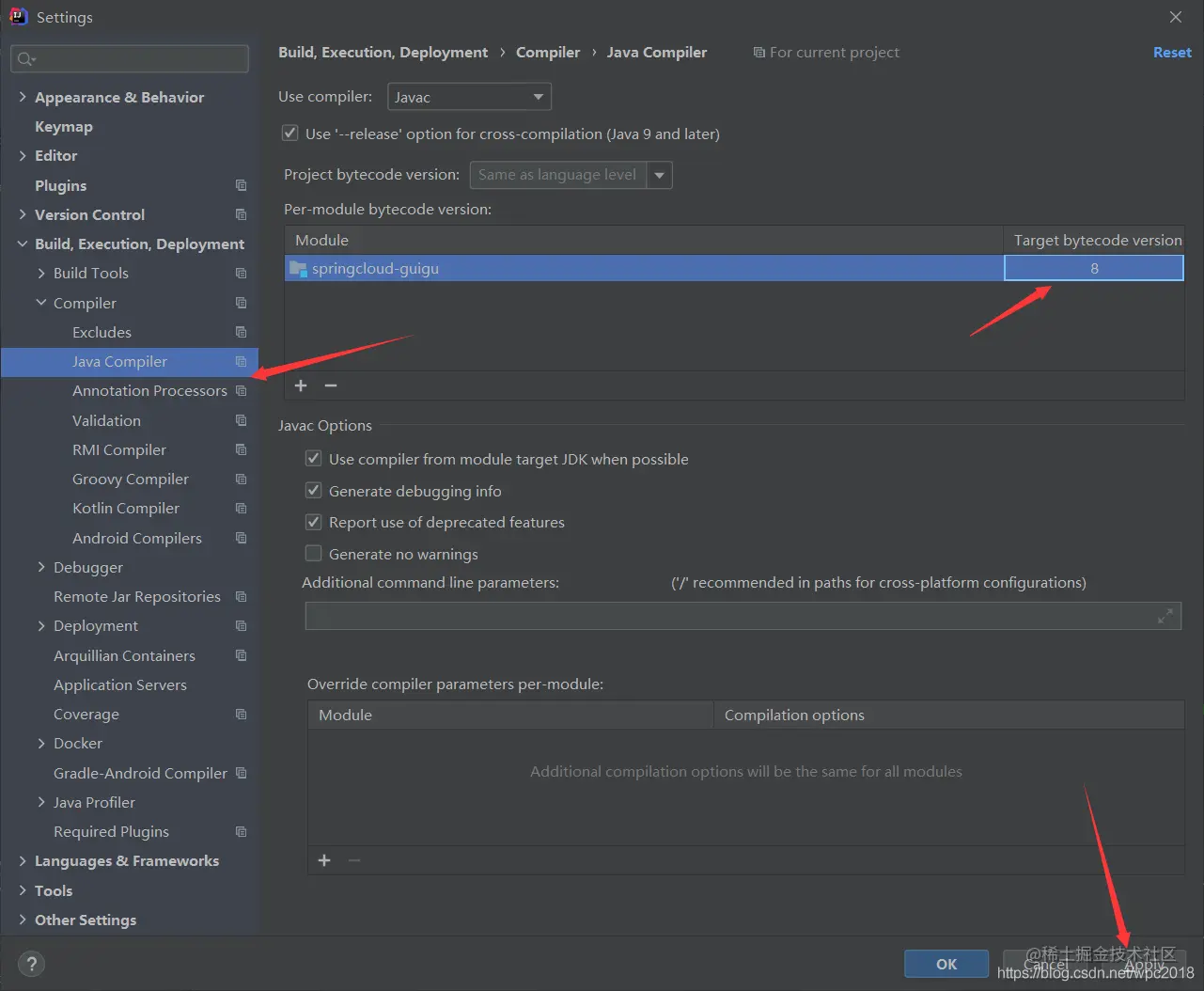The width and height of the screenshot is (1204, 991).
Task: Click the project-level icon beside Validation
Action: click(242, 420)
